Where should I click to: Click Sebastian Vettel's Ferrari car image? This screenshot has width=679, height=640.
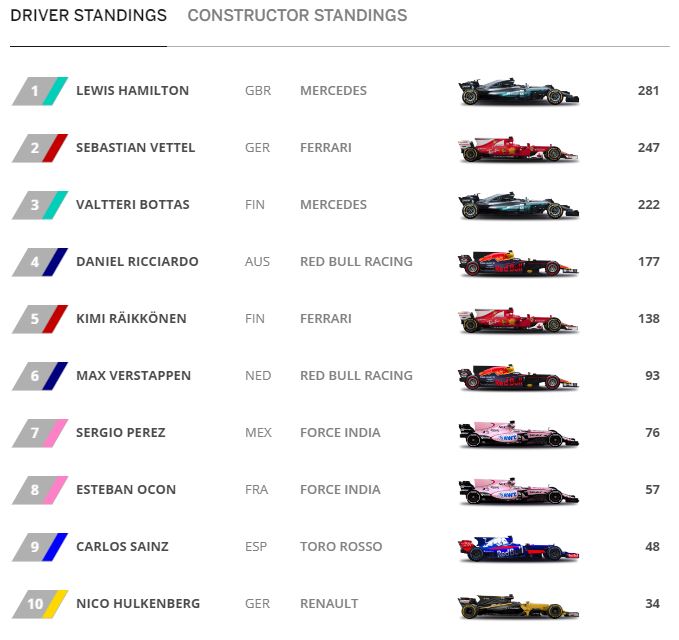[518, 149]
